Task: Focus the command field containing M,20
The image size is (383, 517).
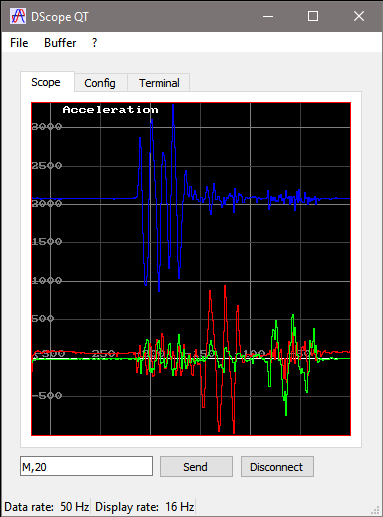Action: pos(86,466)
